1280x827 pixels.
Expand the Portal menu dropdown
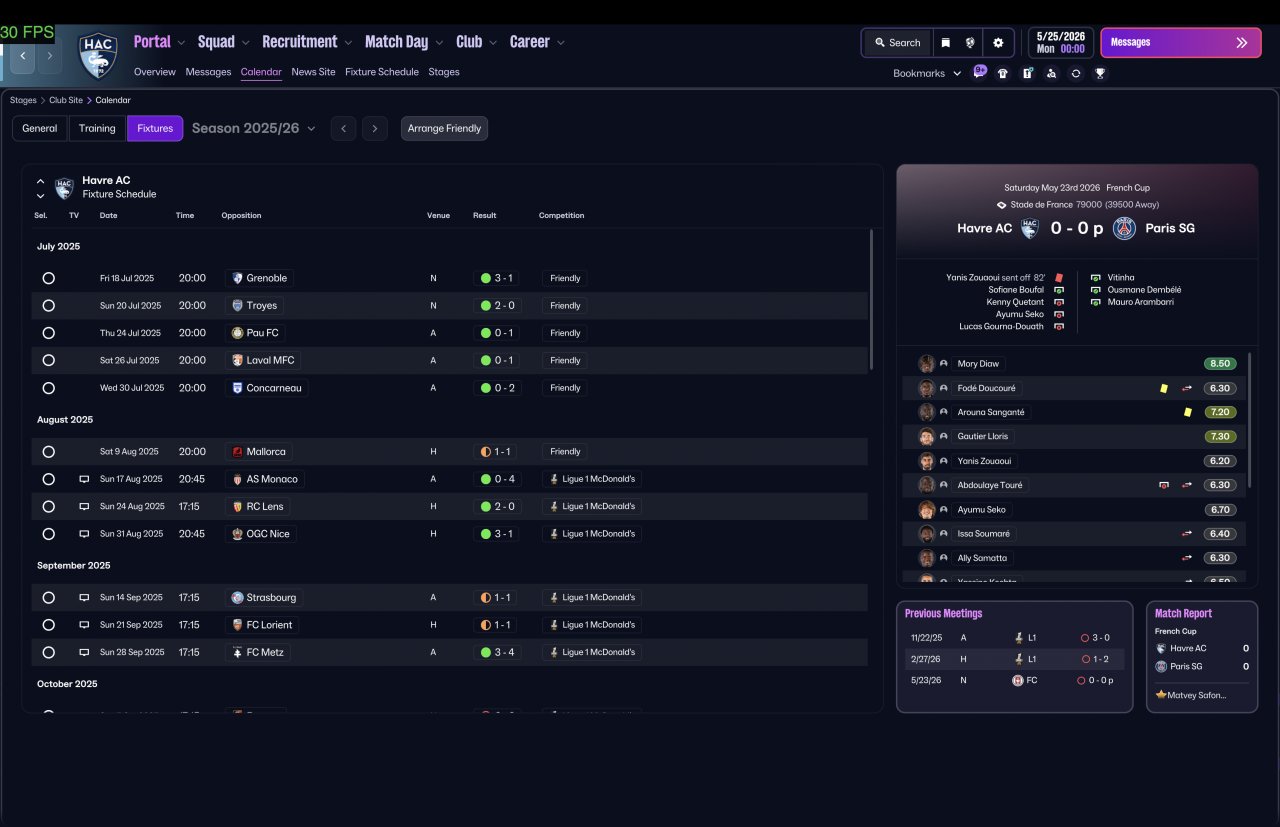coord(181,43)
